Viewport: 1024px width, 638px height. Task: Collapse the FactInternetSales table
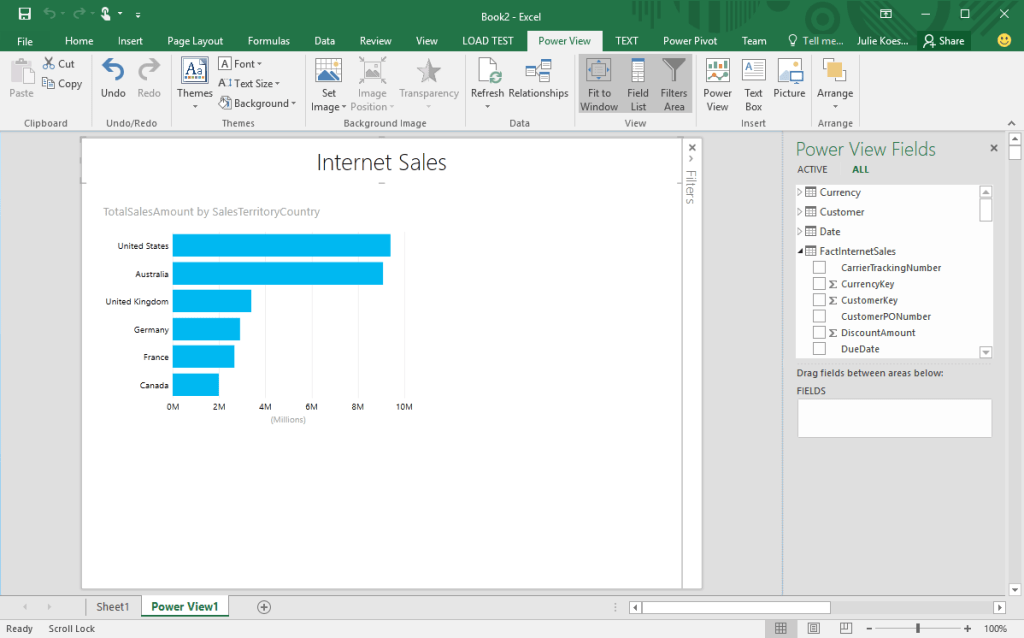pyautogui.click(x=800, y=251)
